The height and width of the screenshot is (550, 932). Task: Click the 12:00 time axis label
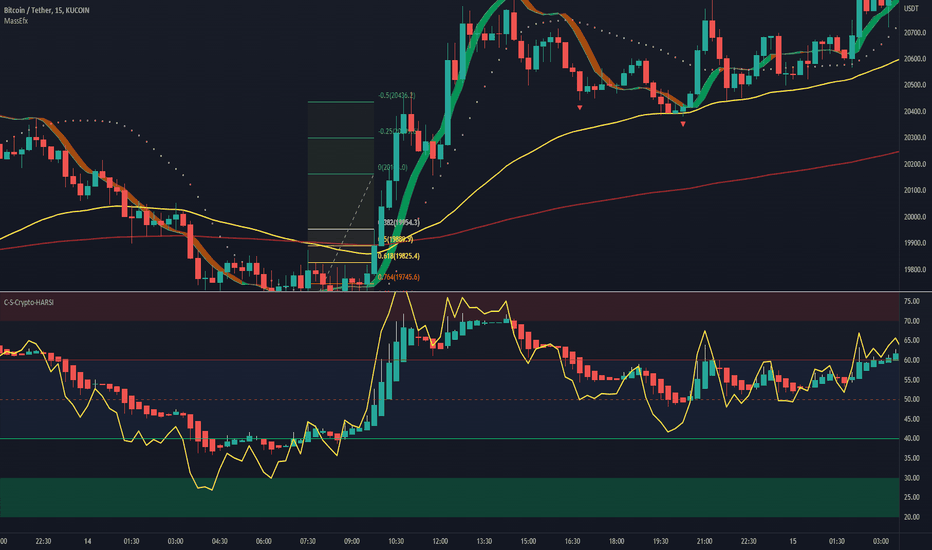click(440, 541)
